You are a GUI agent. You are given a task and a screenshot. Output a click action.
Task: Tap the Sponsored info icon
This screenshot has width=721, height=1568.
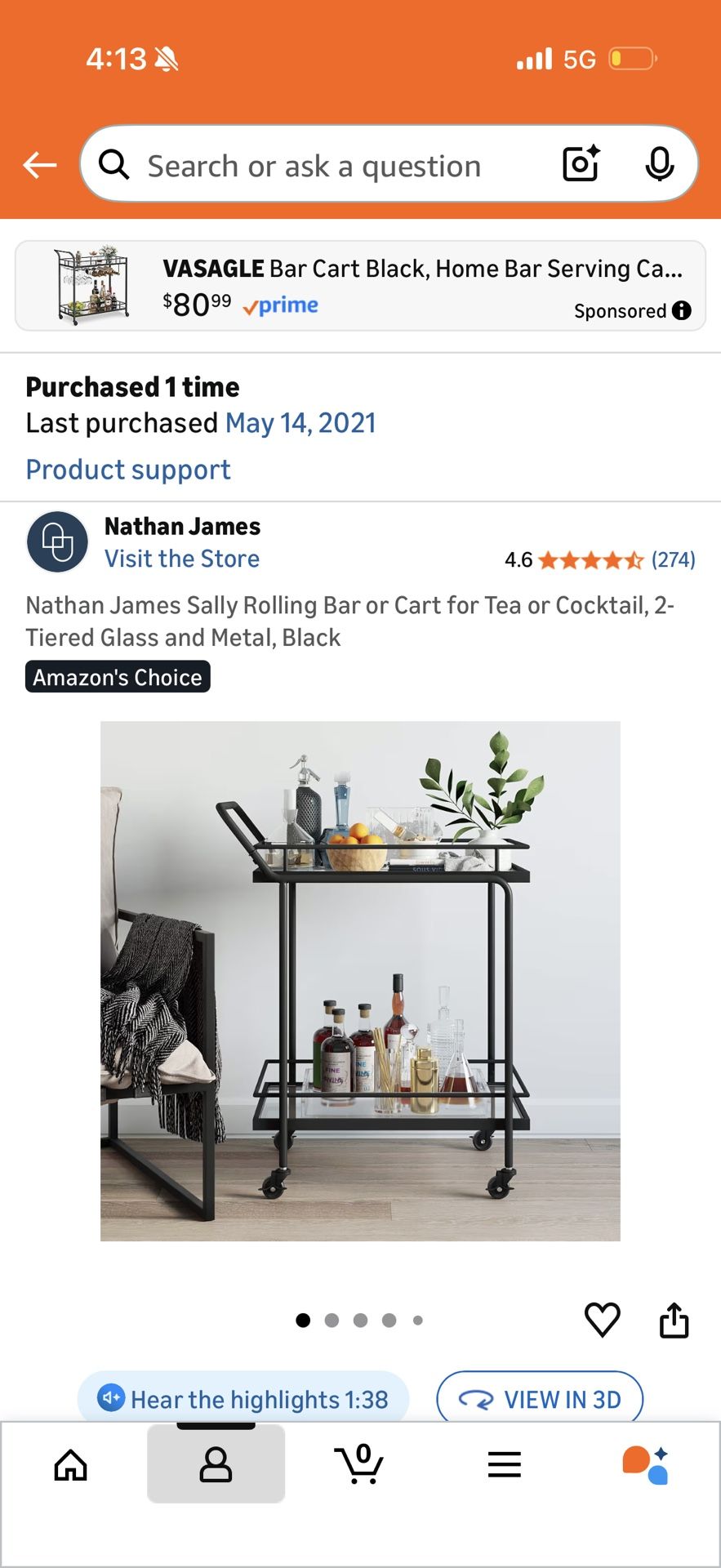681,310
